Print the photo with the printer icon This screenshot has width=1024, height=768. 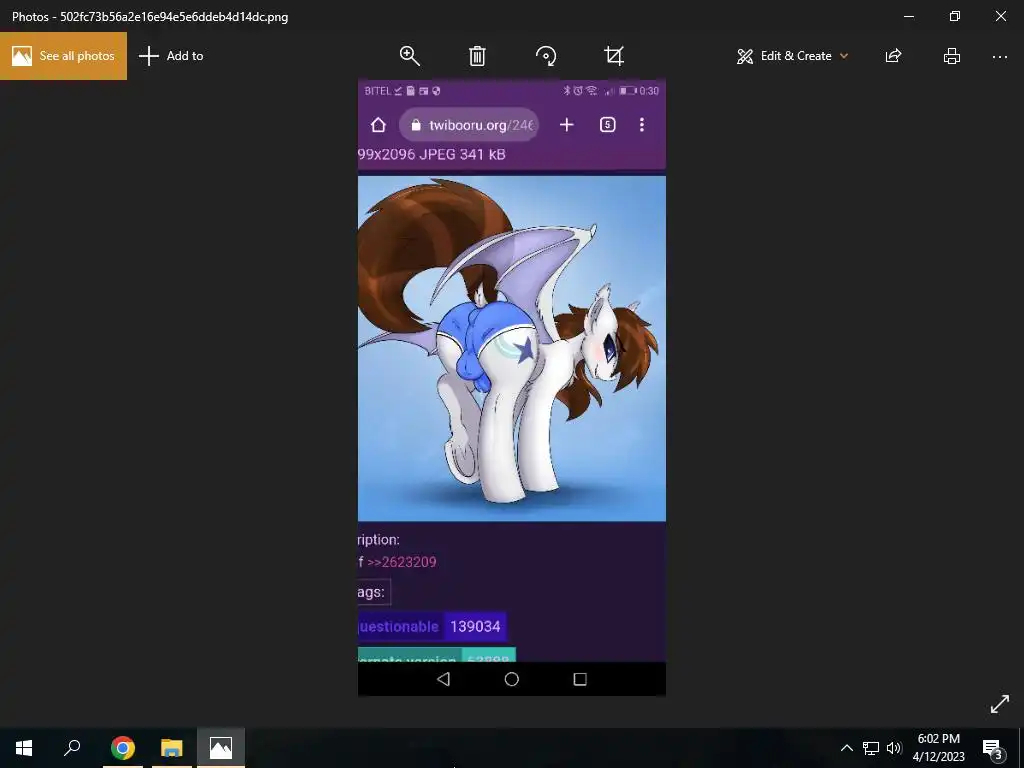(952, 56)
